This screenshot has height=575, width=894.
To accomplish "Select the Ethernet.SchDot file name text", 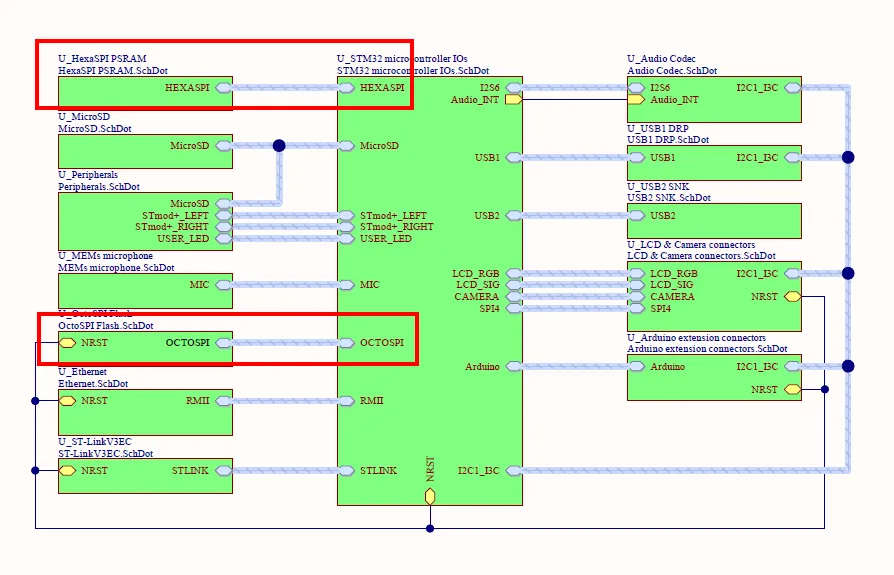I will tap(93, 384).
